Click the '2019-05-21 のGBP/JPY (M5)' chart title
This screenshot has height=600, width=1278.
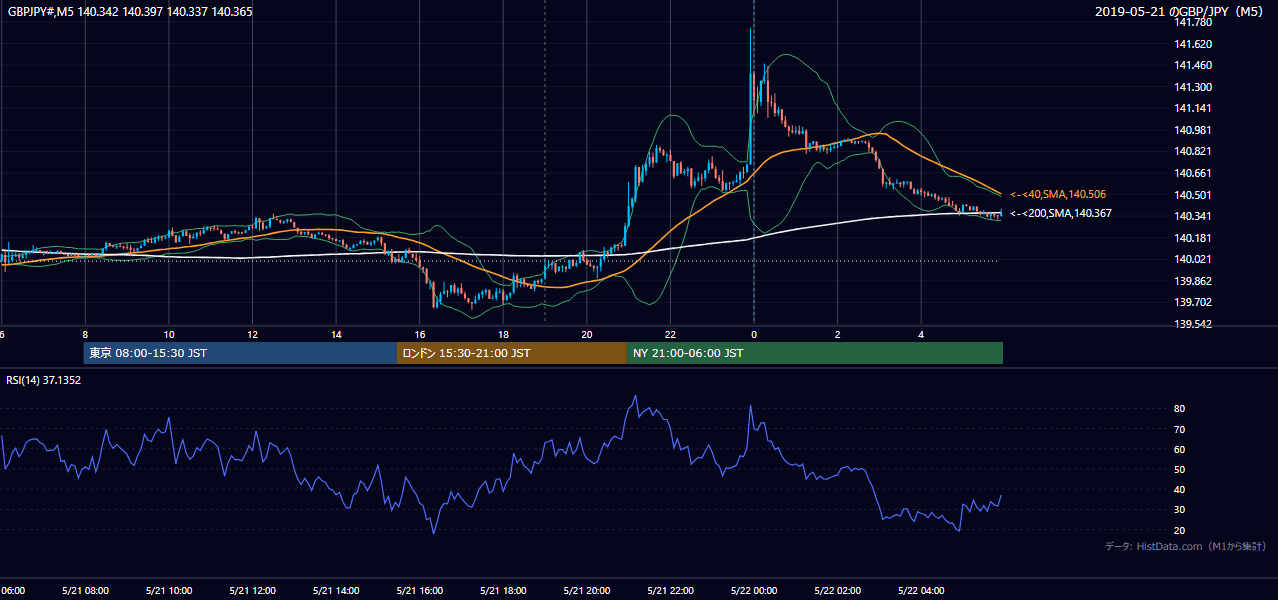1181,12
